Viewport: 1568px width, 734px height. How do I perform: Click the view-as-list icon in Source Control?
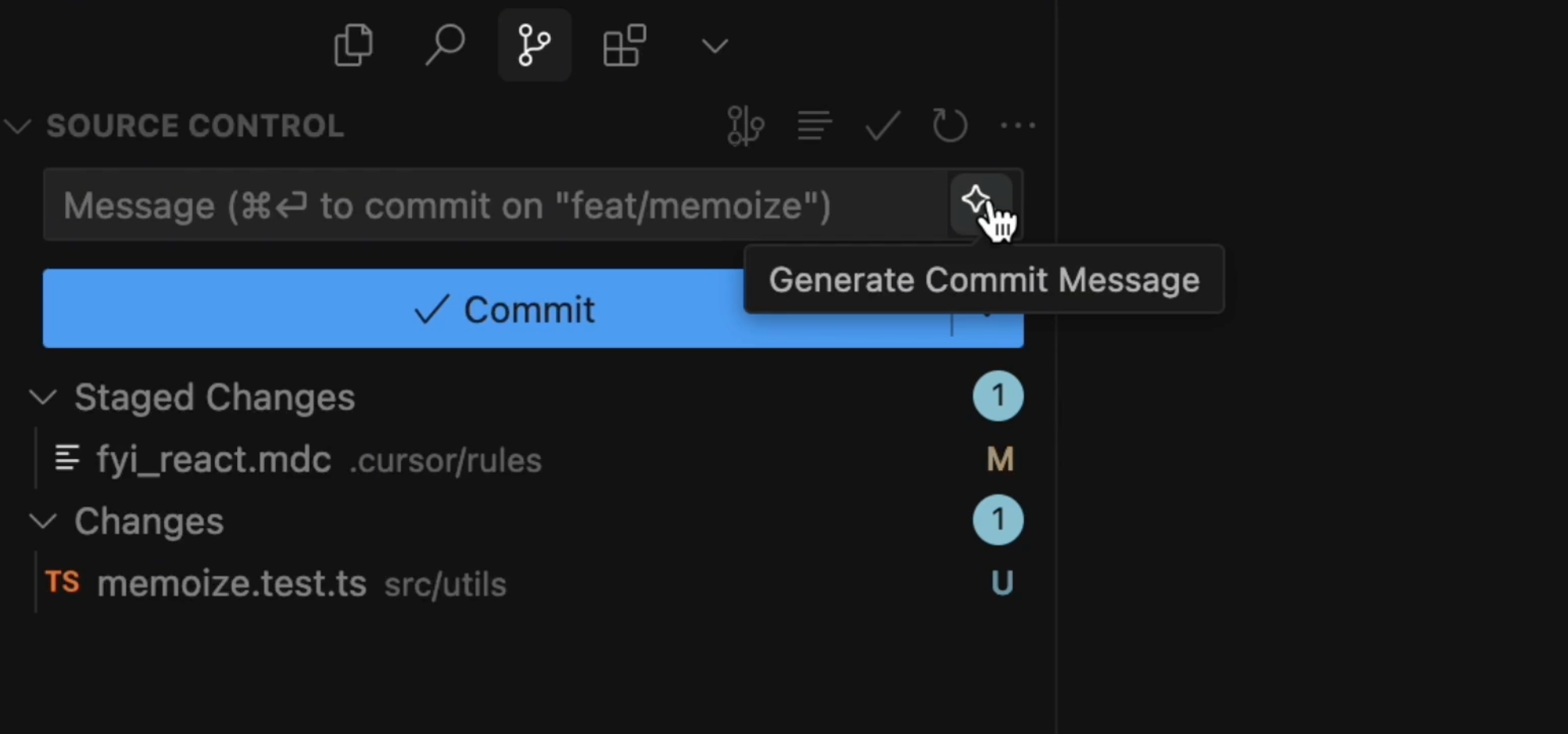click(813, 125)
